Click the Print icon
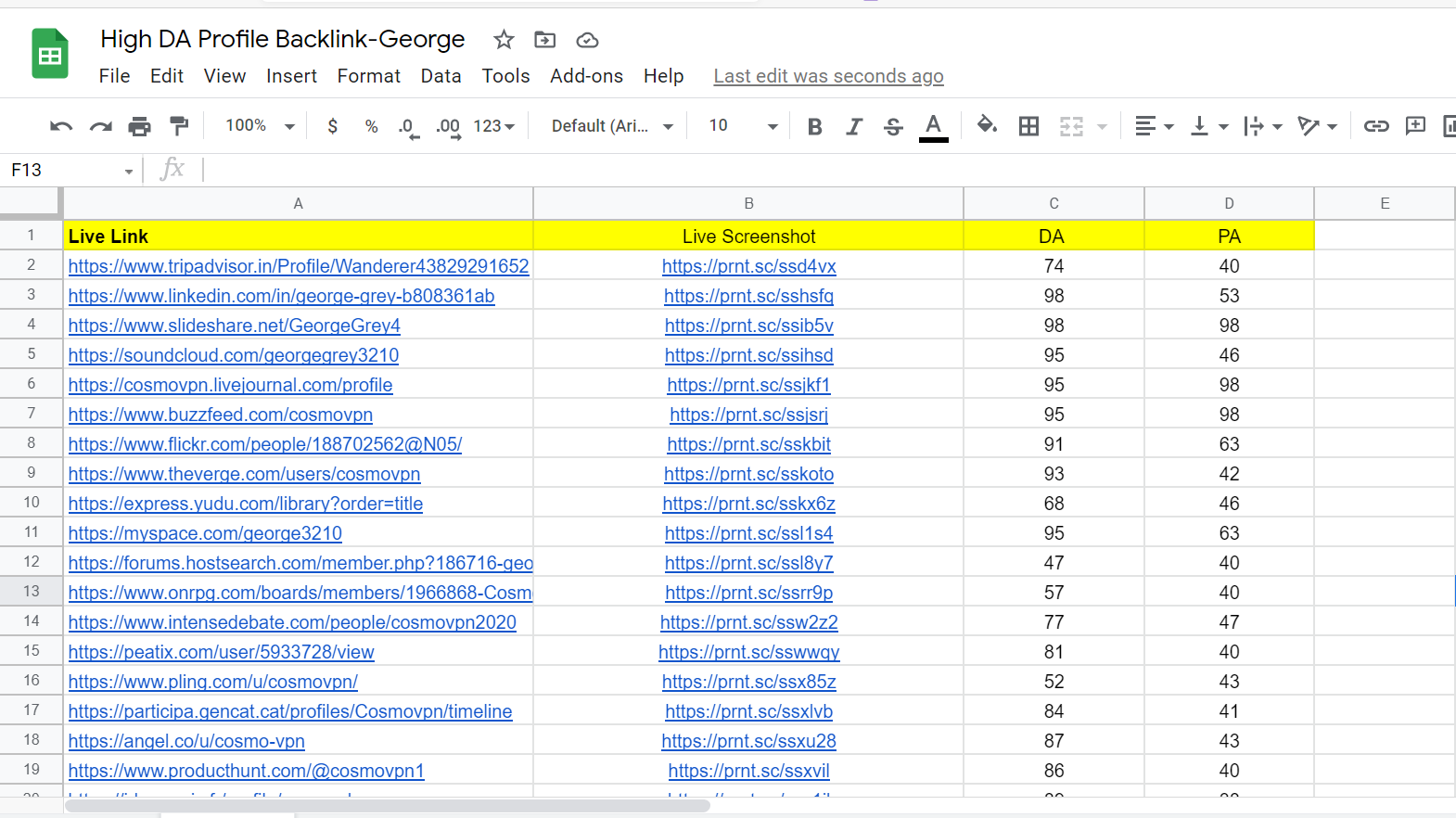Screen dimensions: 1456x818 coord(139,126)
